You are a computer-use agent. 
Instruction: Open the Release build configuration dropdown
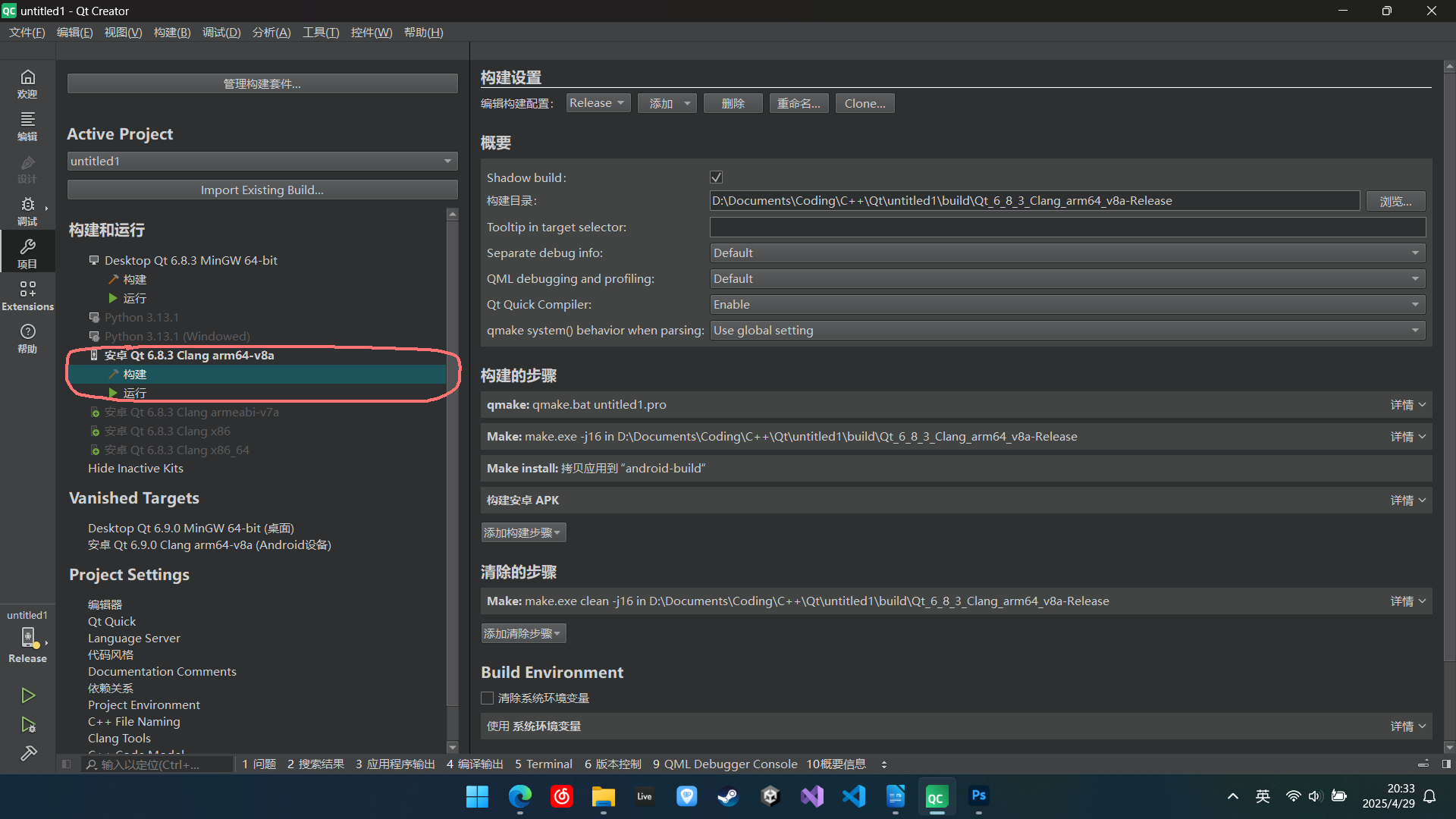[x=598, y=103]
